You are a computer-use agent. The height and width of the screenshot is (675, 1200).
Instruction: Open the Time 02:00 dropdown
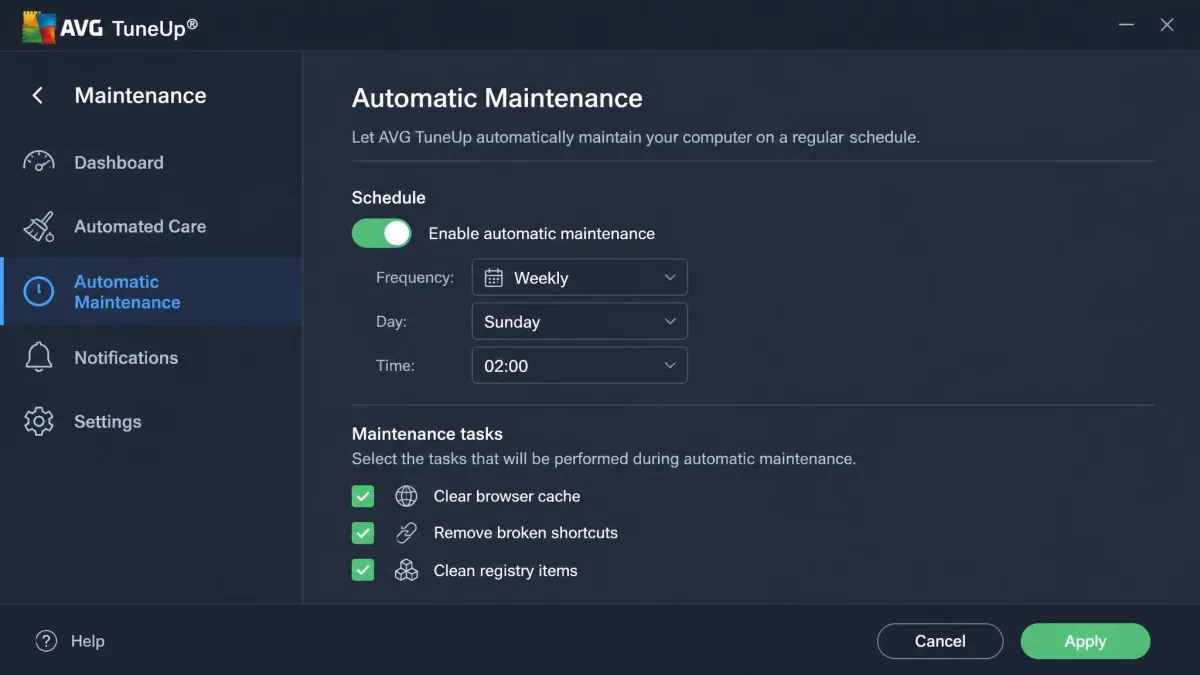(580, 366)
